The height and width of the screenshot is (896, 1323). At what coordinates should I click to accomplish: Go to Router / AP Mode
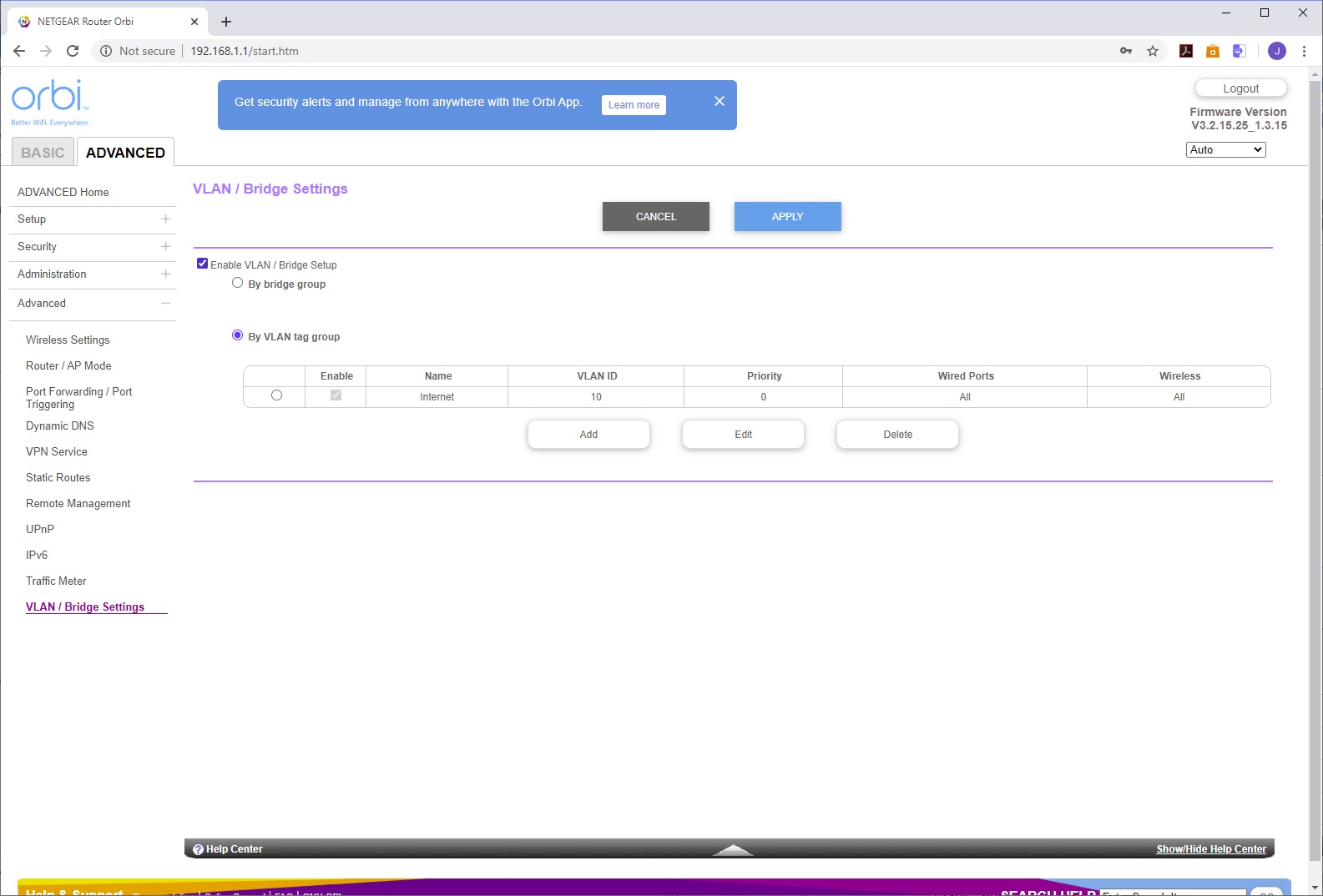pos(68,366)
